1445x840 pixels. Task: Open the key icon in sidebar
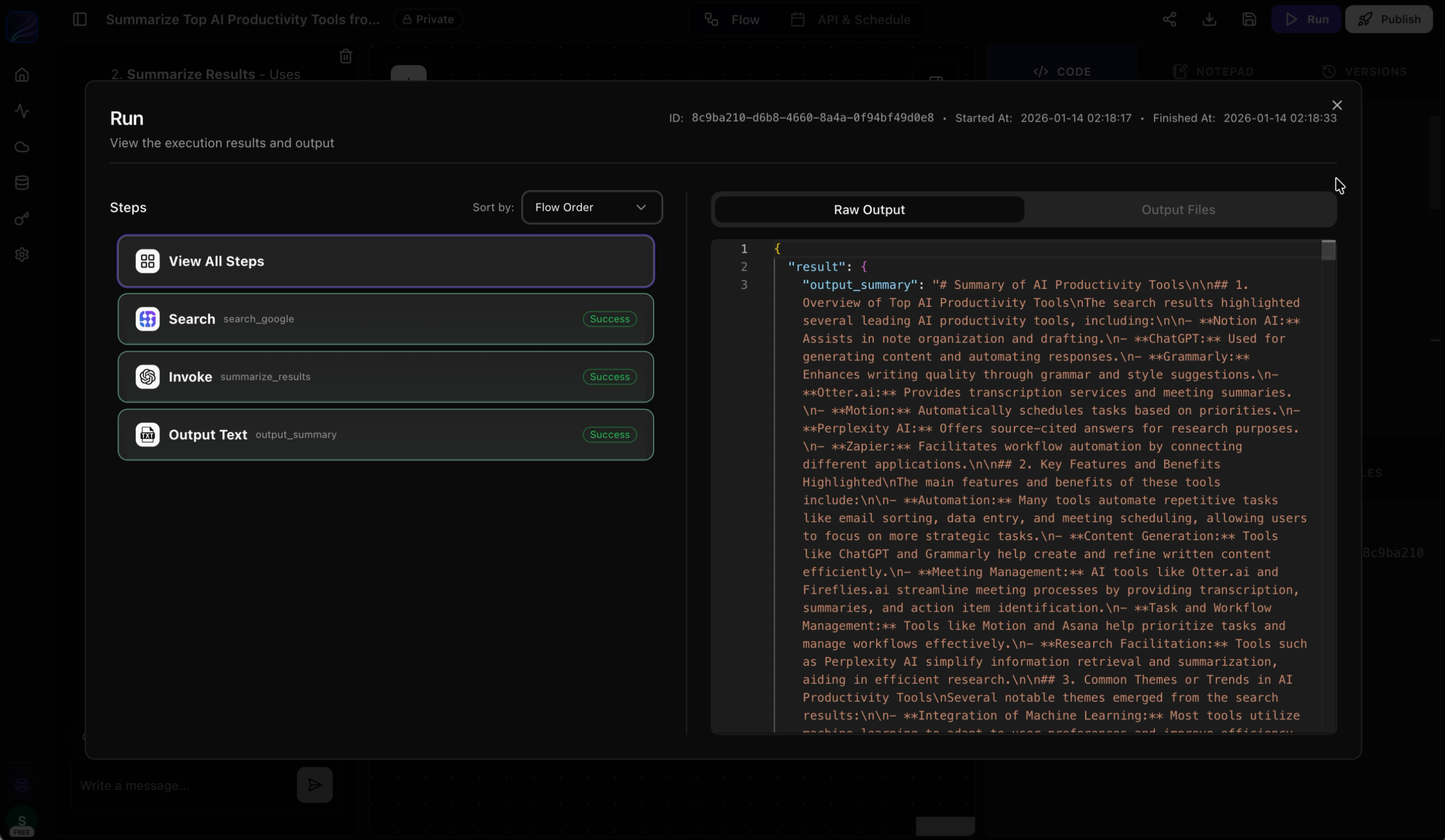point(22,219)
